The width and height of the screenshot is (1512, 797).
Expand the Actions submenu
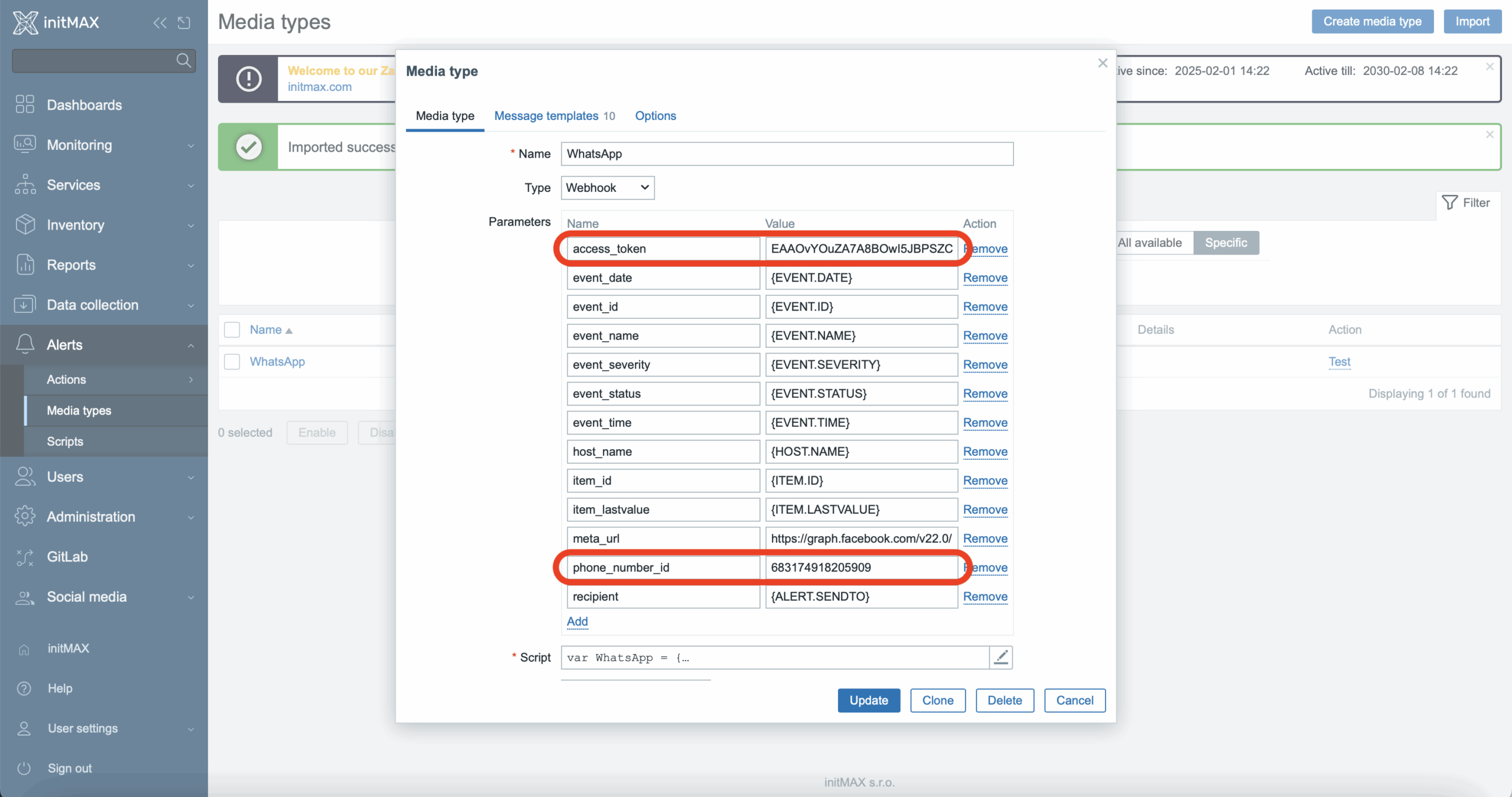point(191,380)
